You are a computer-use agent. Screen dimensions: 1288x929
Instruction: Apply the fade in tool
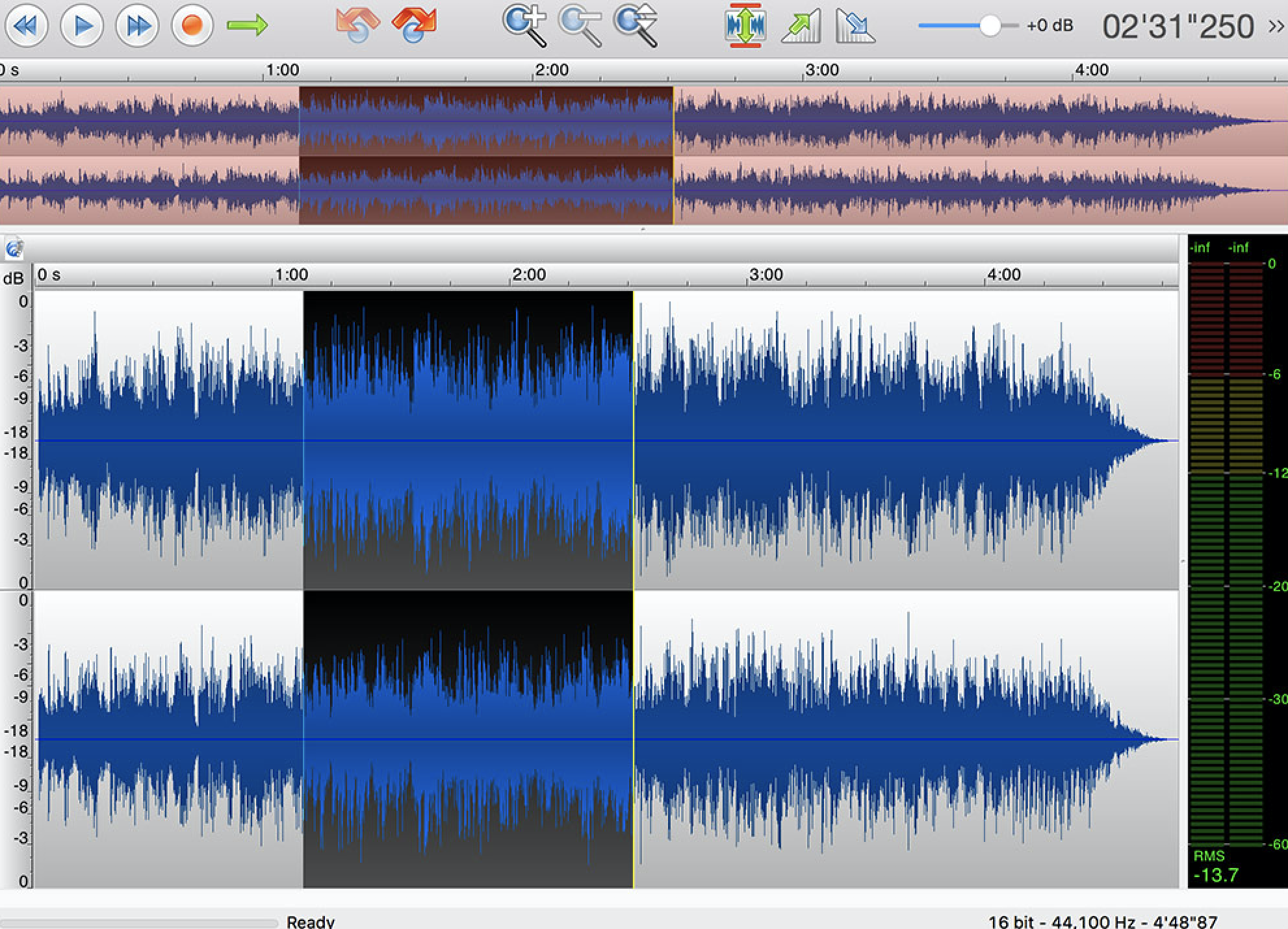(801, 26)
